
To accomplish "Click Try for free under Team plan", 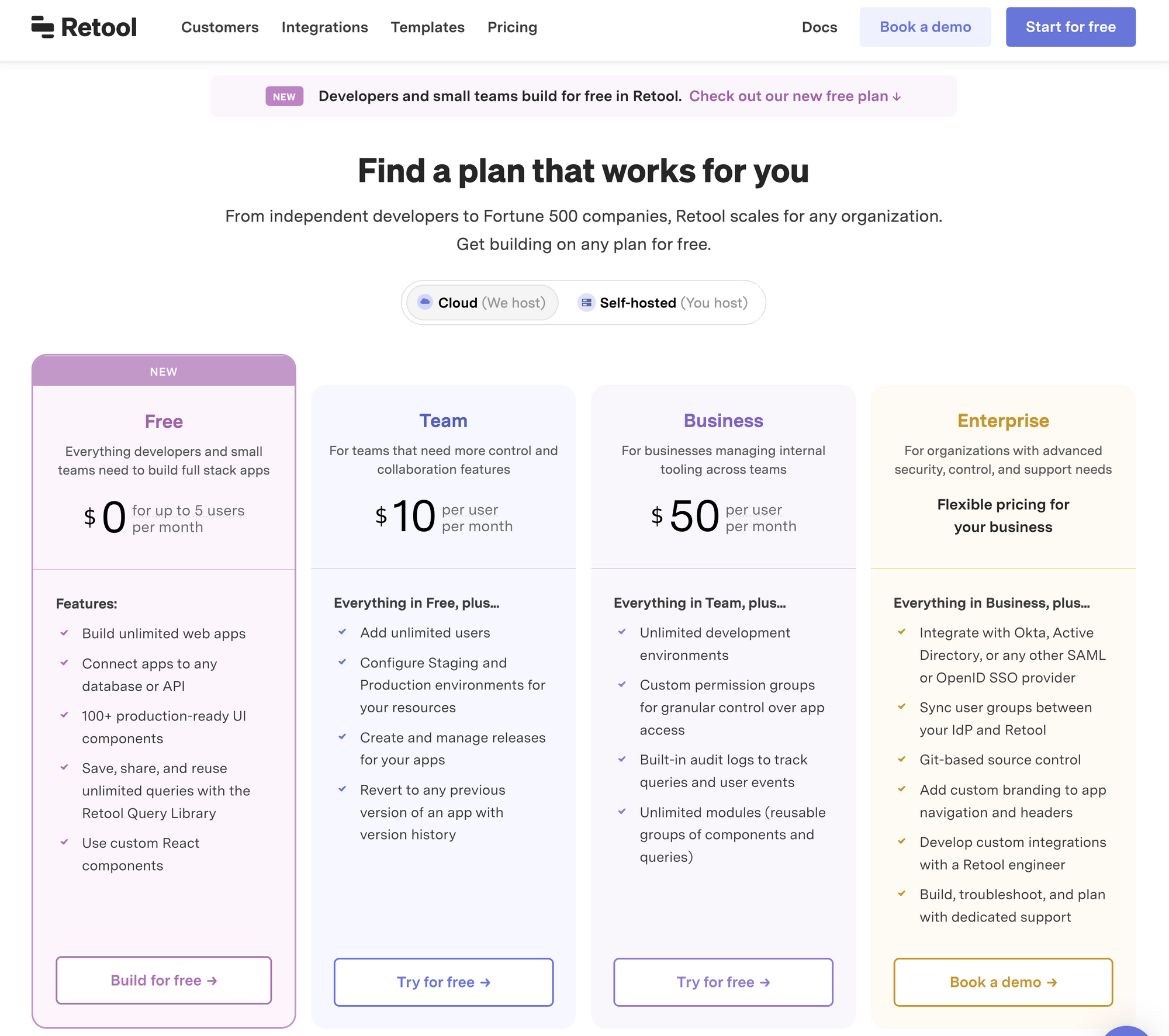I will click(x=444, y=982).
